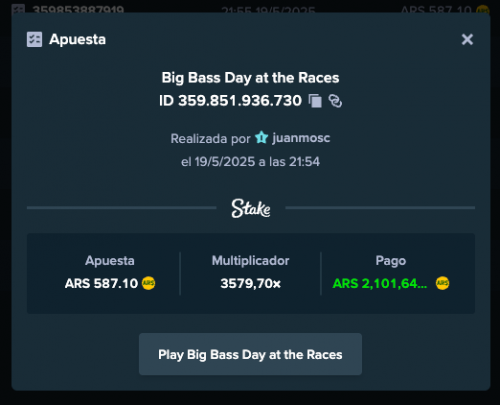Click the 3579,70× multiplier value
Screen dimensions: 500x405
tap(251, 284)
